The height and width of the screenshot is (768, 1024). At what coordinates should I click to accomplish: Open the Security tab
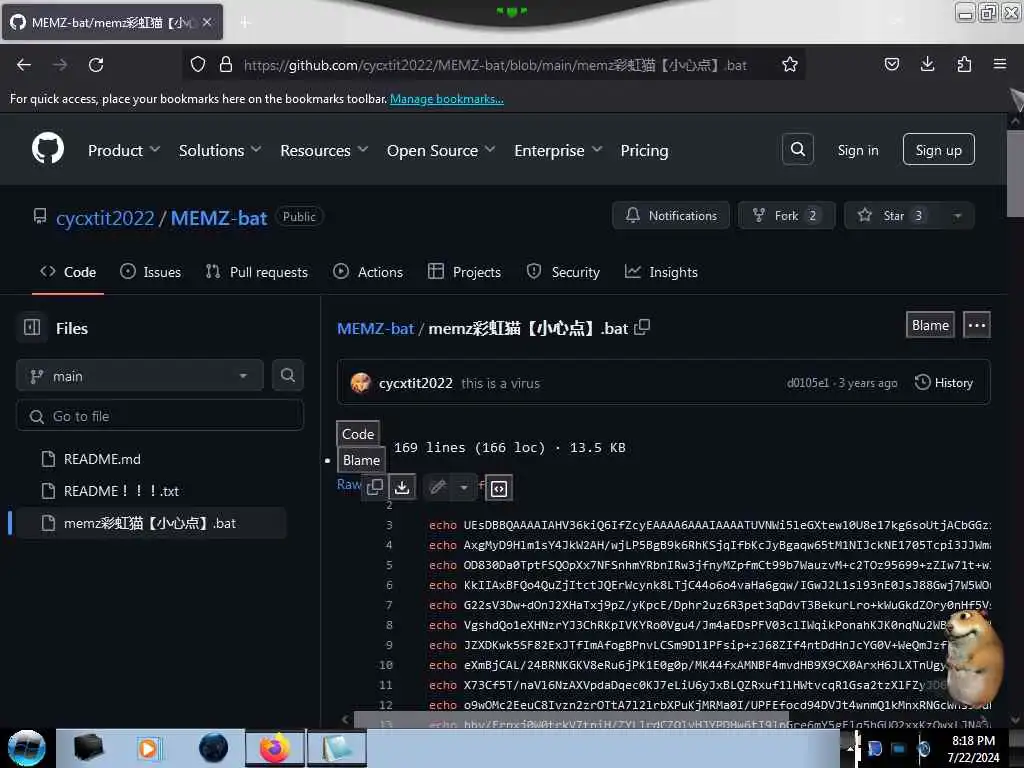point(563,272)
